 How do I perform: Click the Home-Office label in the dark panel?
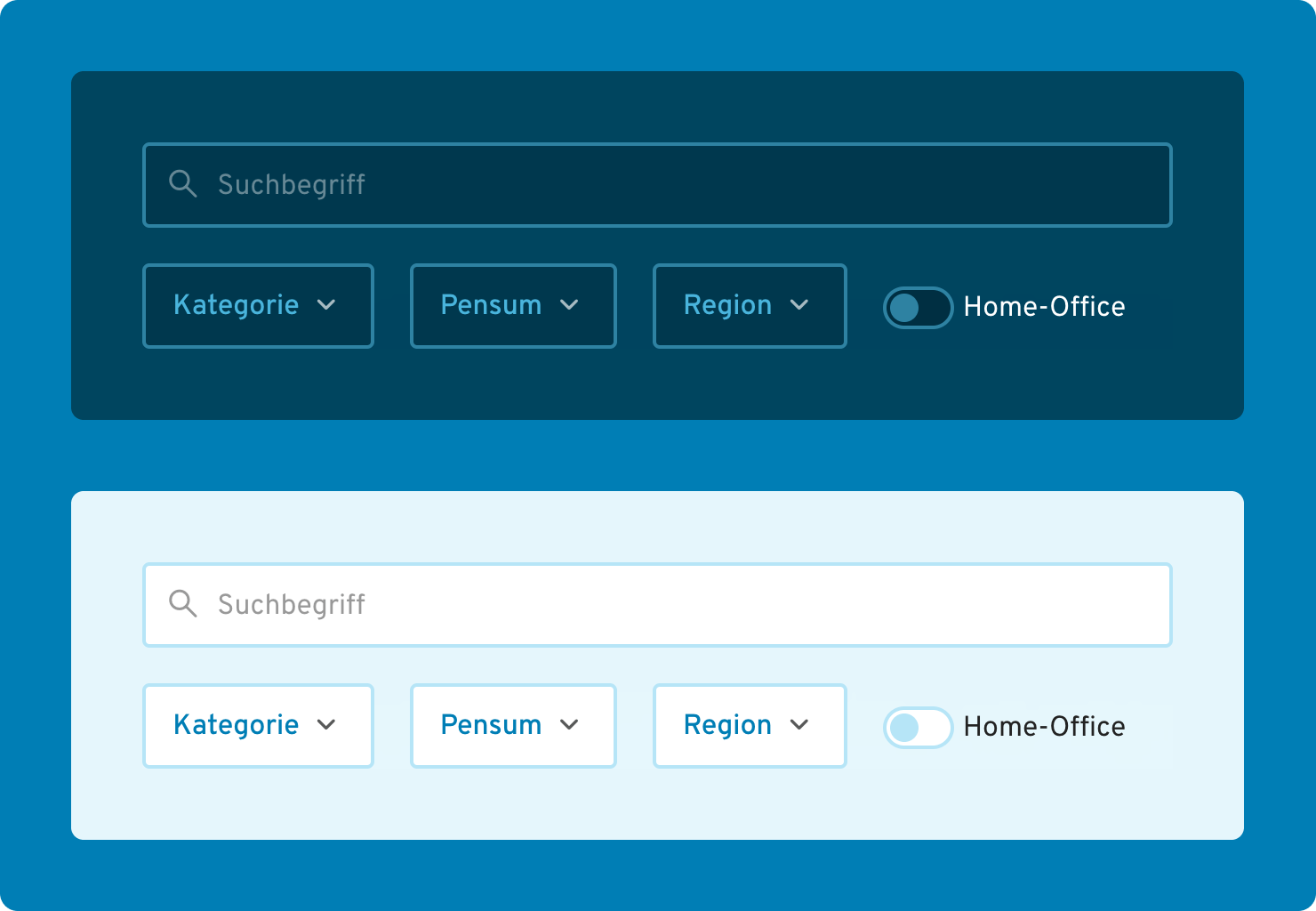1044,306
